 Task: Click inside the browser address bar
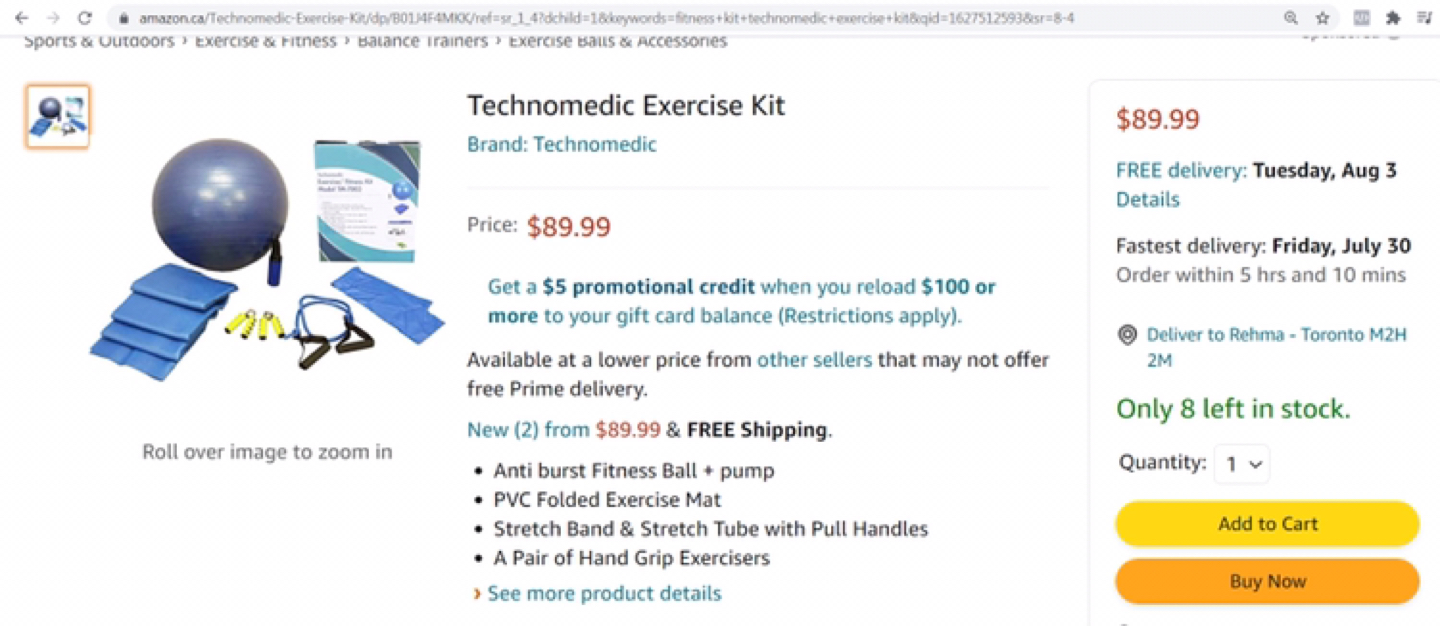pos(600,17)
